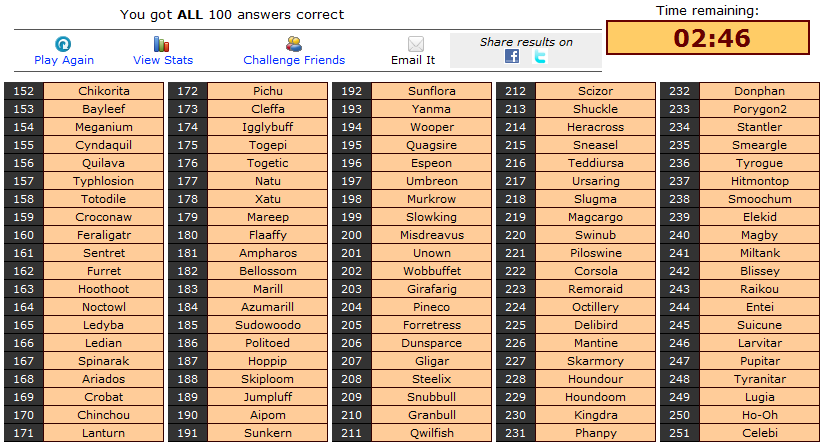Share results on Twitter

[540, 56]
